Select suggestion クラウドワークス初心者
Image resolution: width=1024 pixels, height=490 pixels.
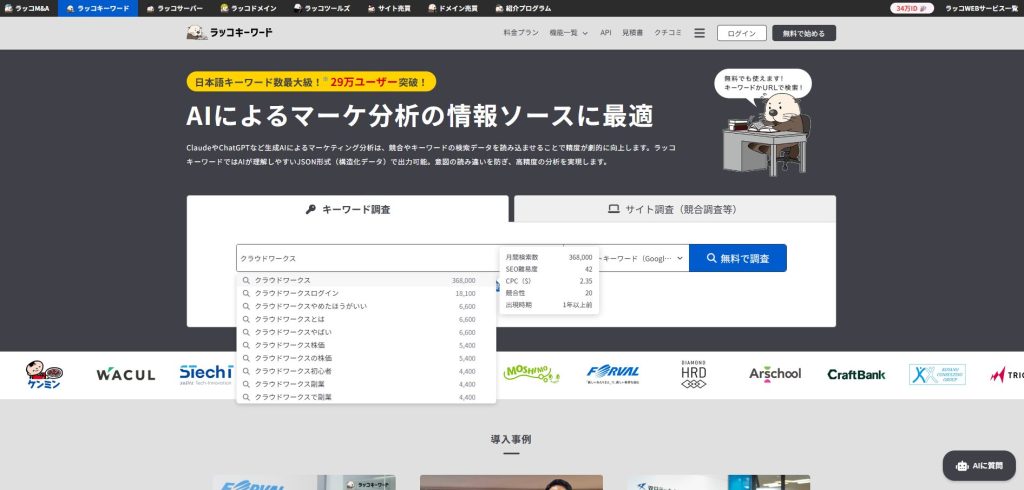point(366,371)
